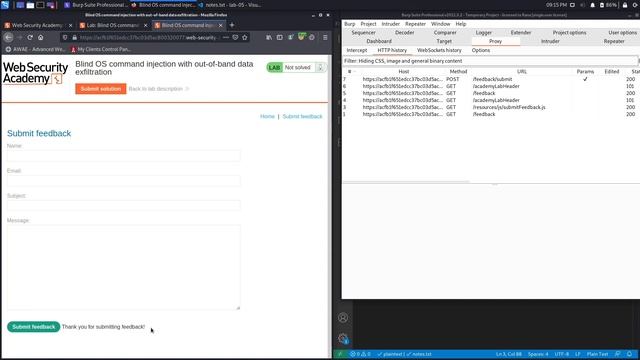Switch to the Sequencer tab
The image size is (640, 360).
[x=363, y=33]
